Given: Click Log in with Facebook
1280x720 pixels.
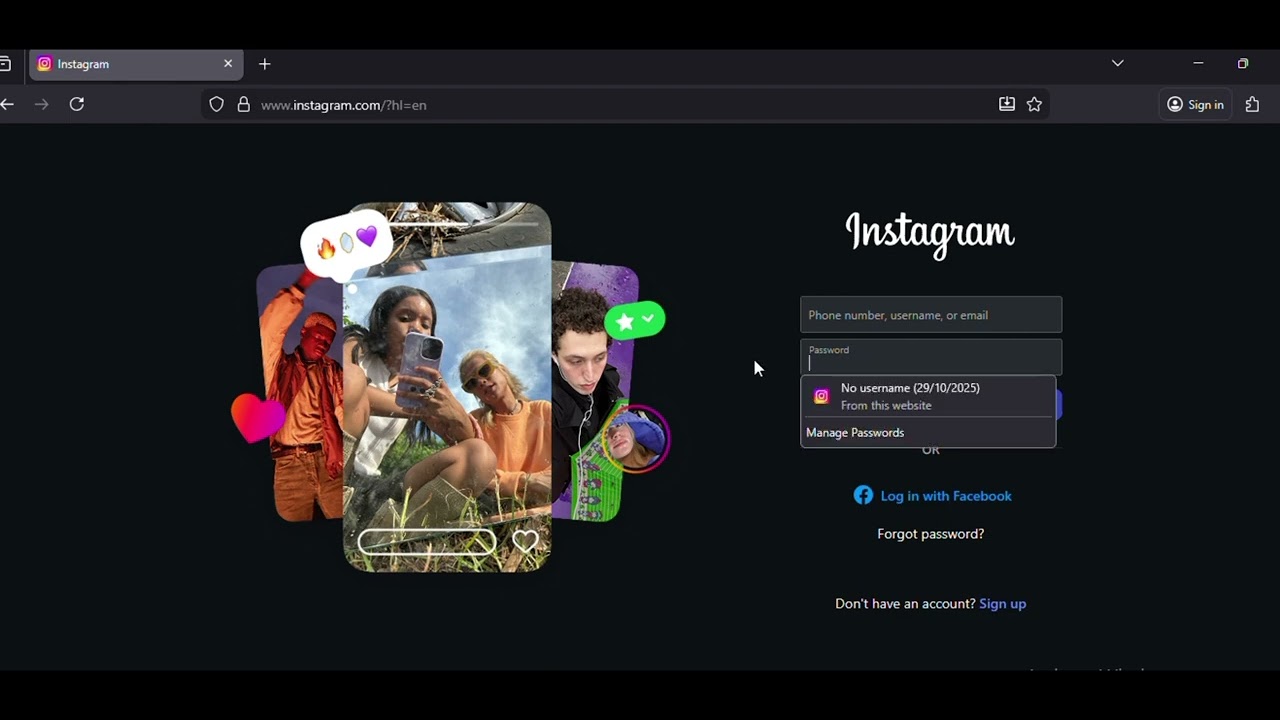Looking at the screenshot, I should (932, 496).
